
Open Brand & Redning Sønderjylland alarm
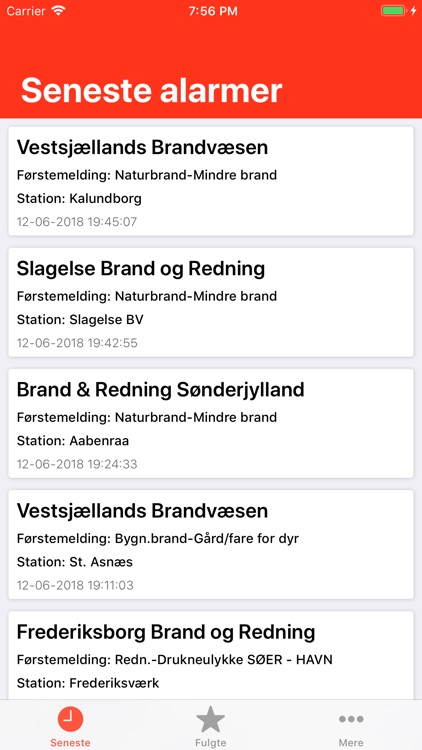(x=211, y=423)
